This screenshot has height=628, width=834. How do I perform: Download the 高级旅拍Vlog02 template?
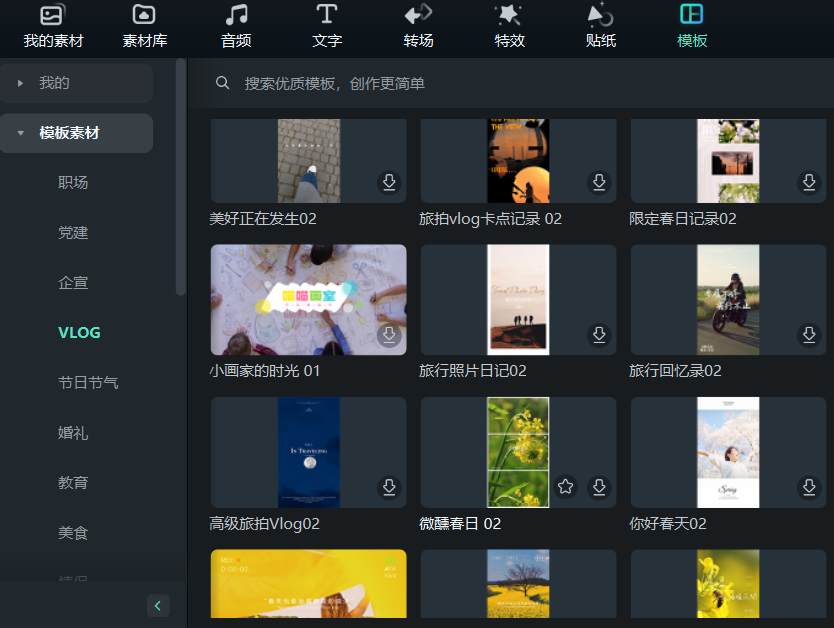[x=389, y=487]
